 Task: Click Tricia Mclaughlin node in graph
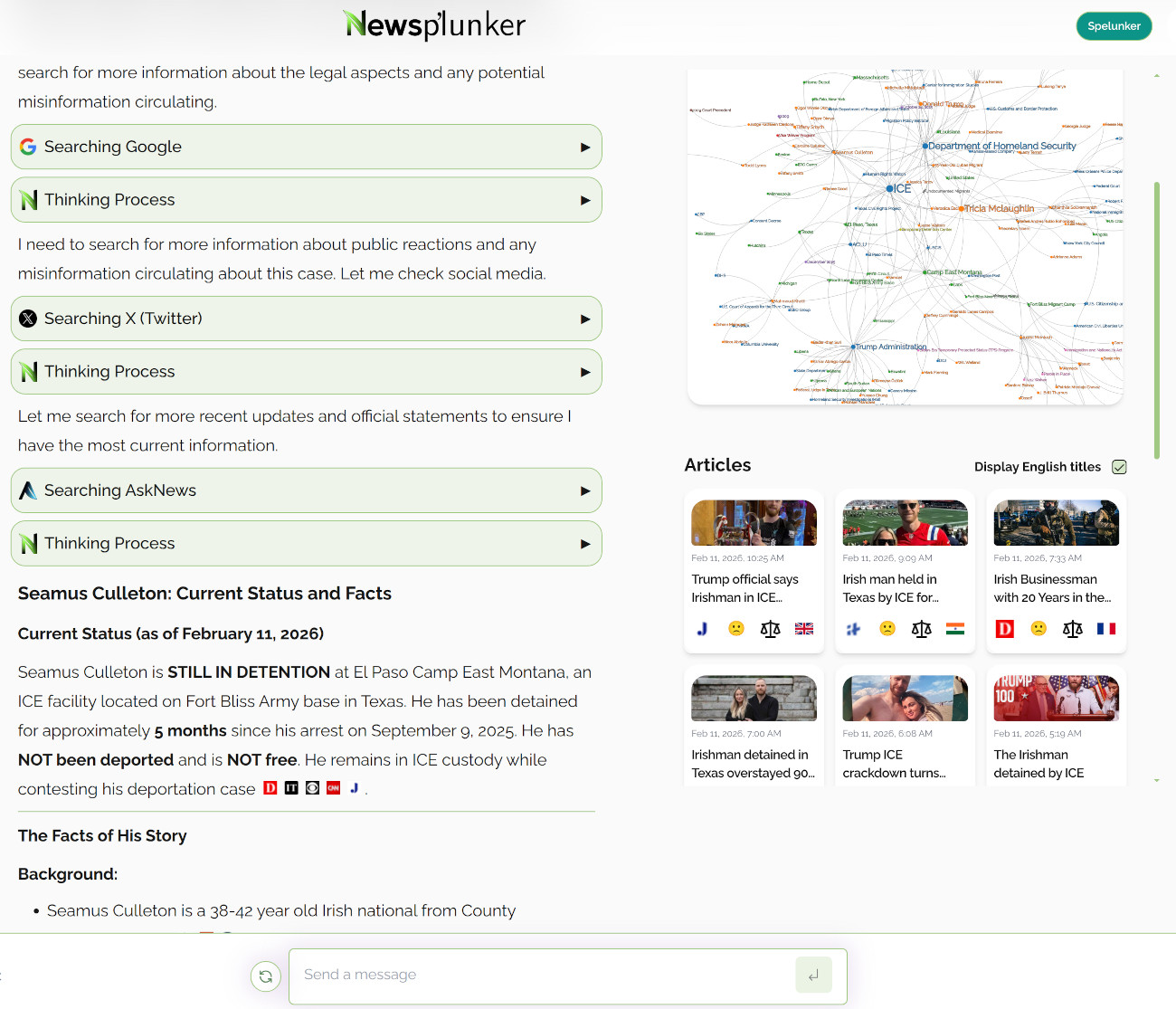[x=962, y=209]
